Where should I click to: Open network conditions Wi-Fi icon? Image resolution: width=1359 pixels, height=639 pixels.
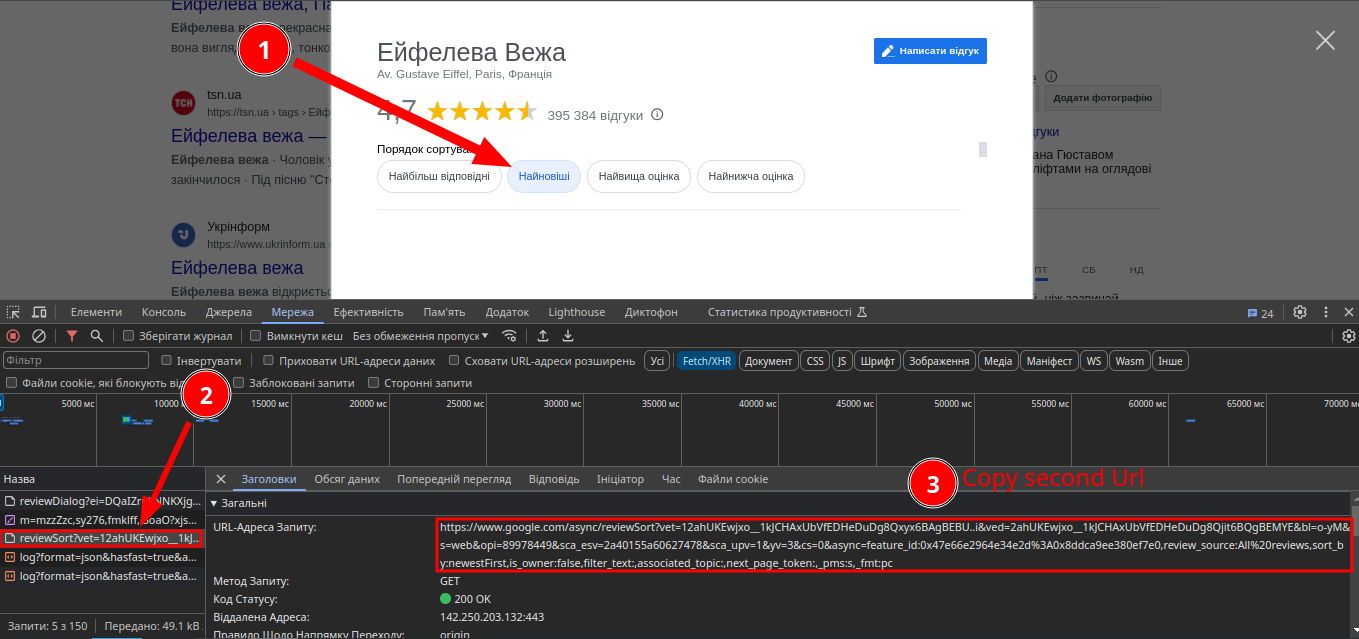point(510,336)
